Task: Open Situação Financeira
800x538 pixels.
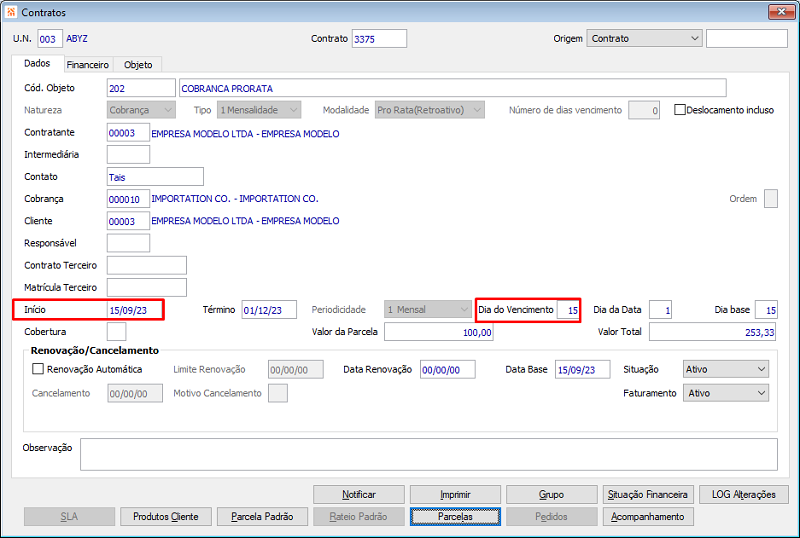Action: [x=648, y=495]
